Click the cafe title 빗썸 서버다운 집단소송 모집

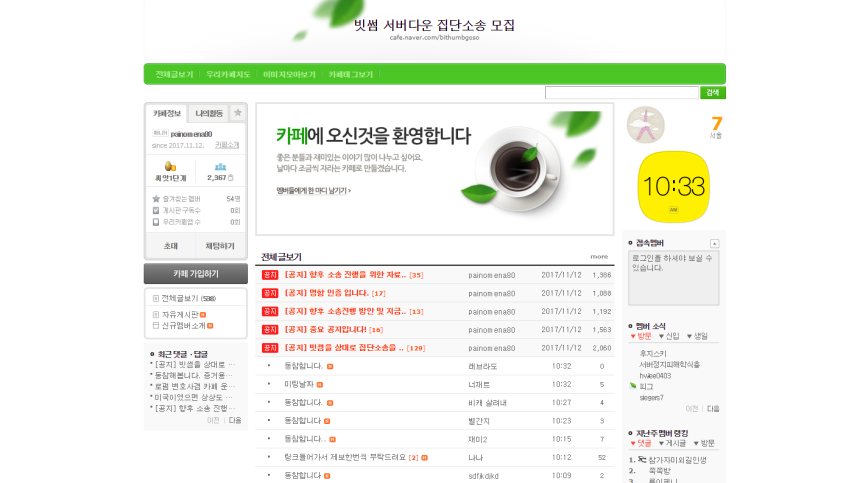434,25
